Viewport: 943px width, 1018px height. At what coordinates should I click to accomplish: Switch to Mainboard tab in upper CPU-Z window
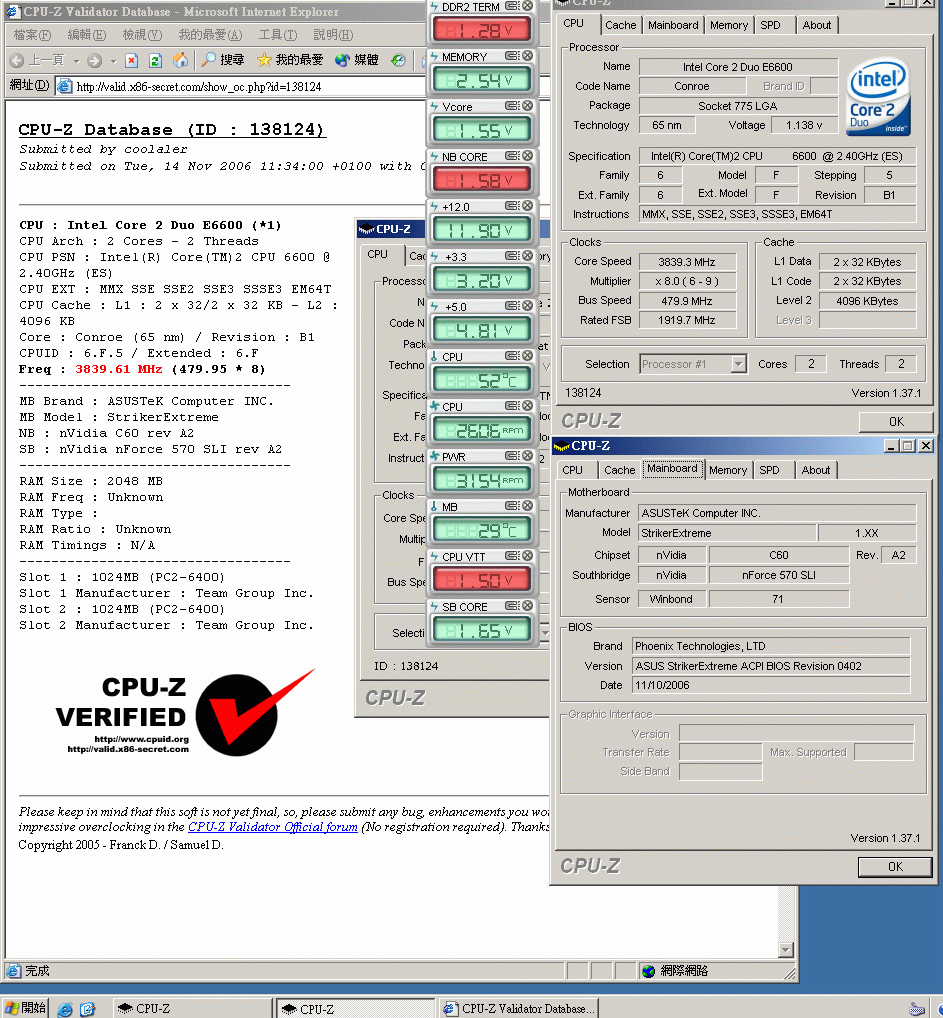click(x=673, y=25)
